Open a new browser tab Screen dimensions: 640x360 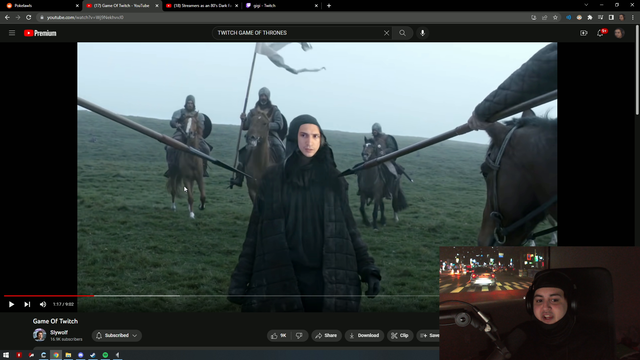(329, 6)
